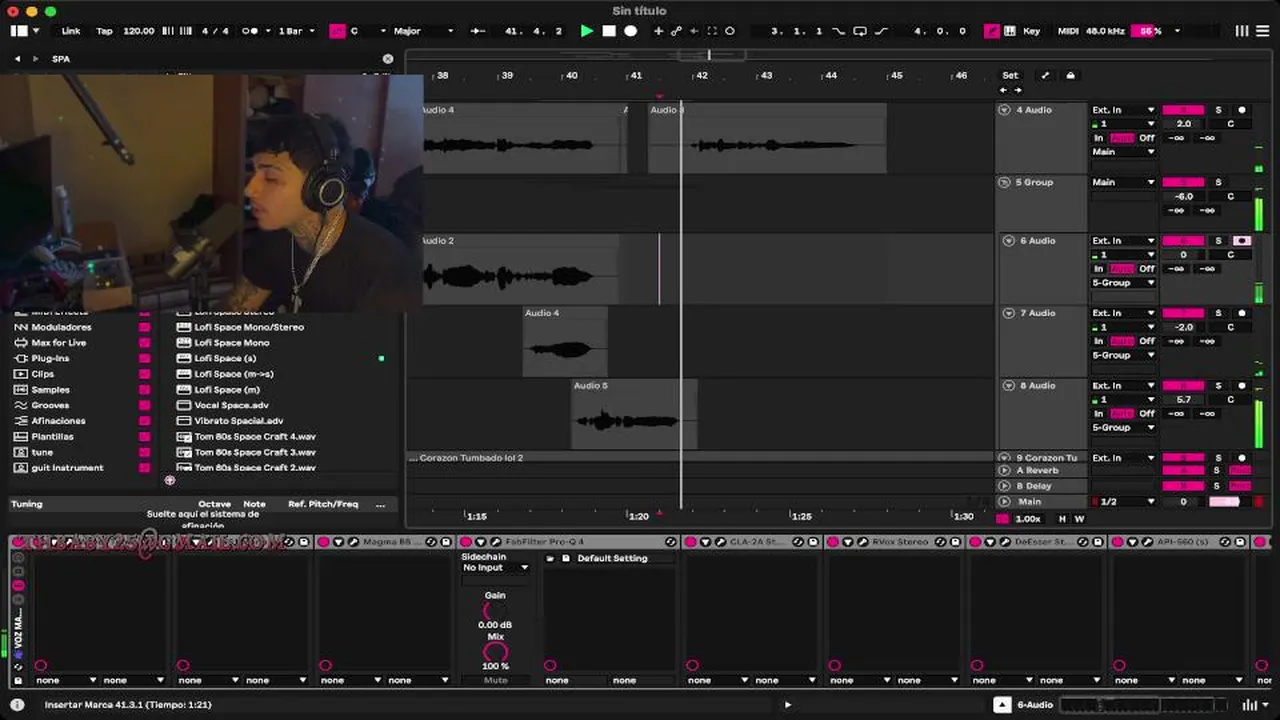
Task: Click the Key map mode button
Action: click(x=1031, y=31)
